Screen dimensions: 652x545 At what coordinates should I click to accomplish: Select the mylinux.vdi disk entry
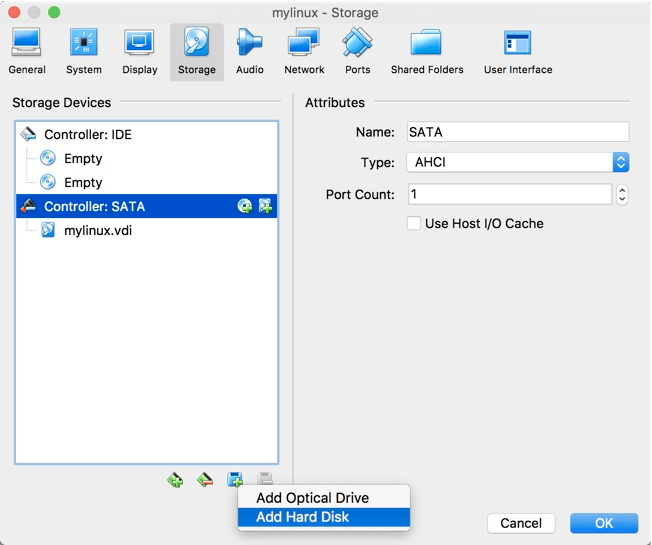coord(146,230)
